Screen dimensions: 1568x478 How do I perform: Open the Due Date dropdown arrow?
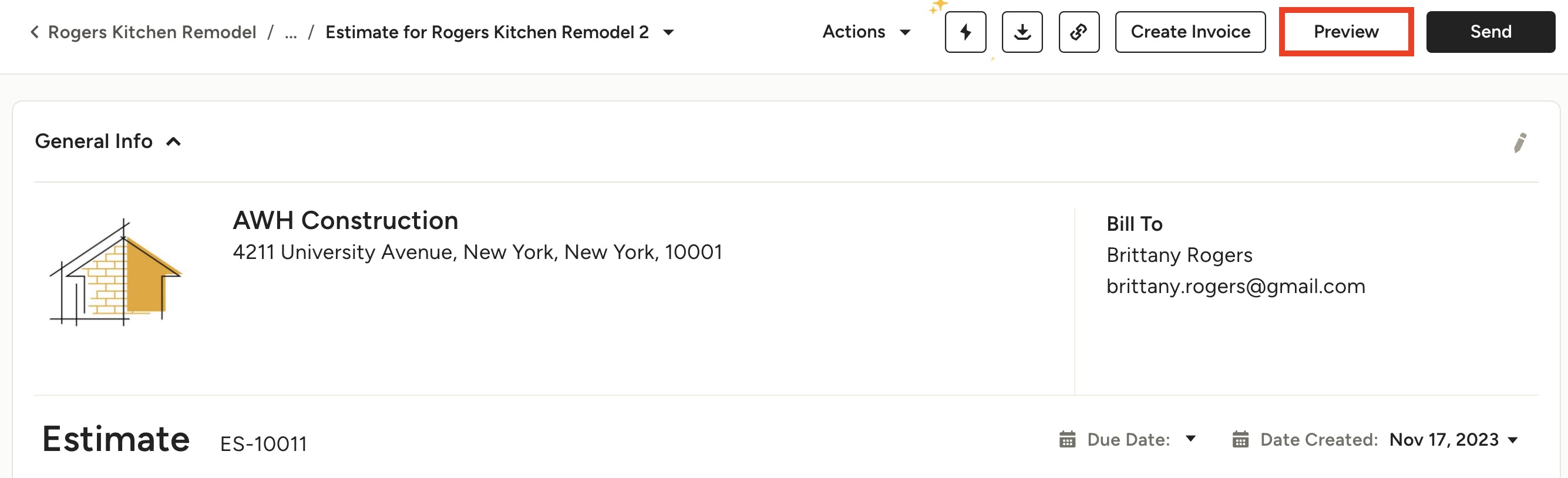point(1190,439)
